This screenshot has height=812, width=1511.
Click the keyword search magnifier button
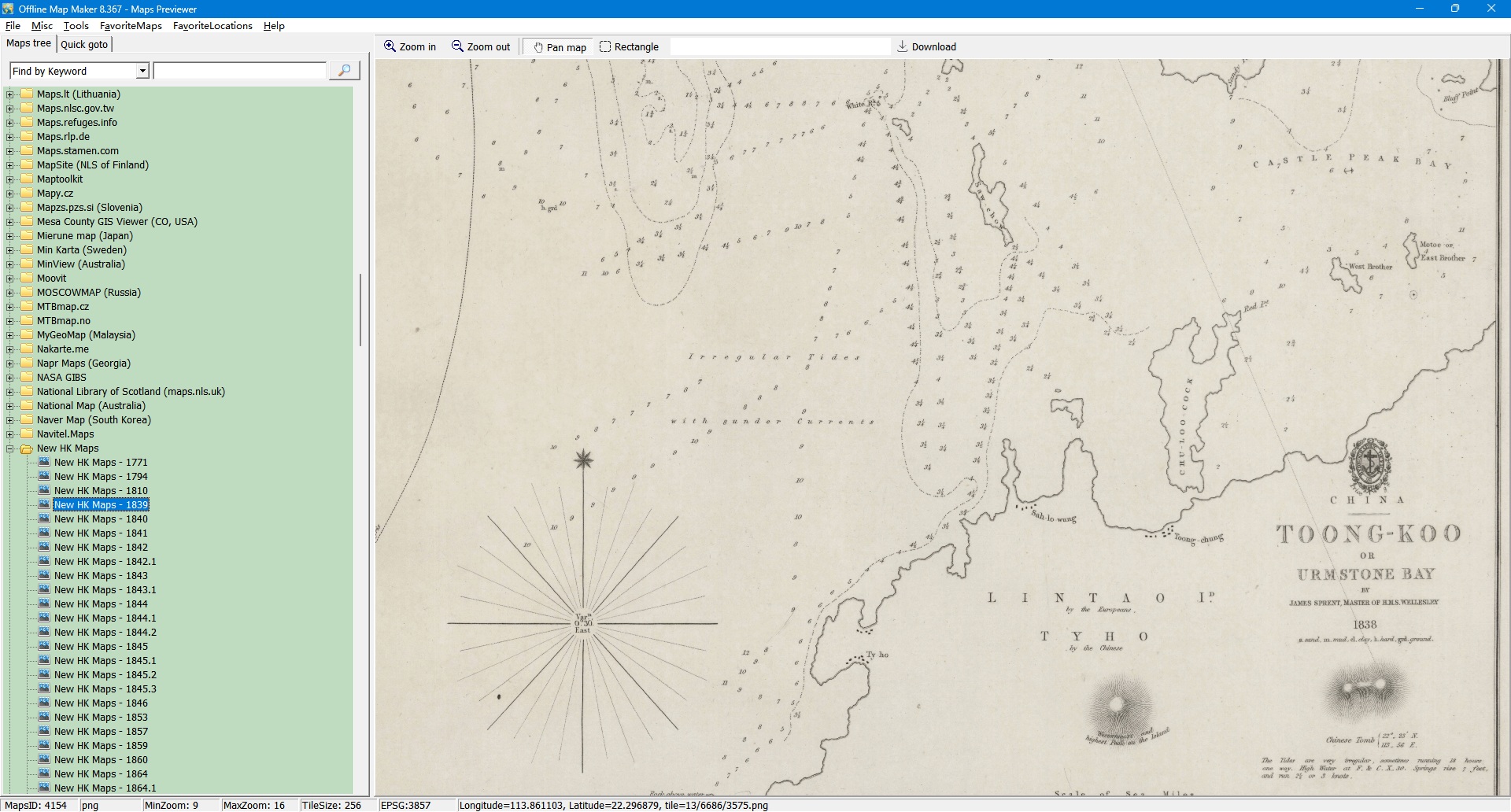tap(344, 71)
